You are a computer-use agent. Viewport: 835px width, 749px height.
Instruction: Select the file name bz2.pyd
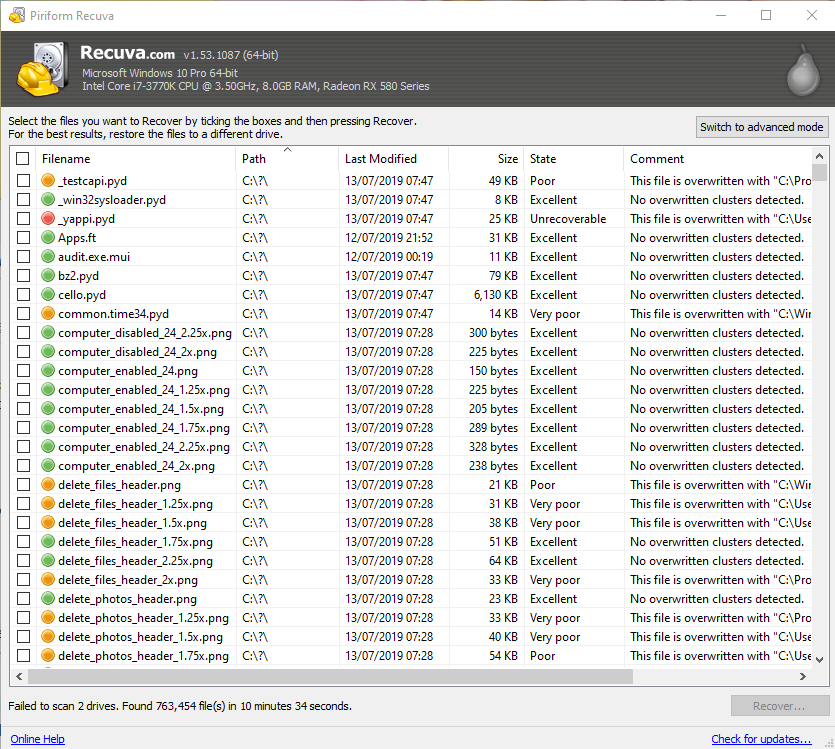[x=78, y=276]
